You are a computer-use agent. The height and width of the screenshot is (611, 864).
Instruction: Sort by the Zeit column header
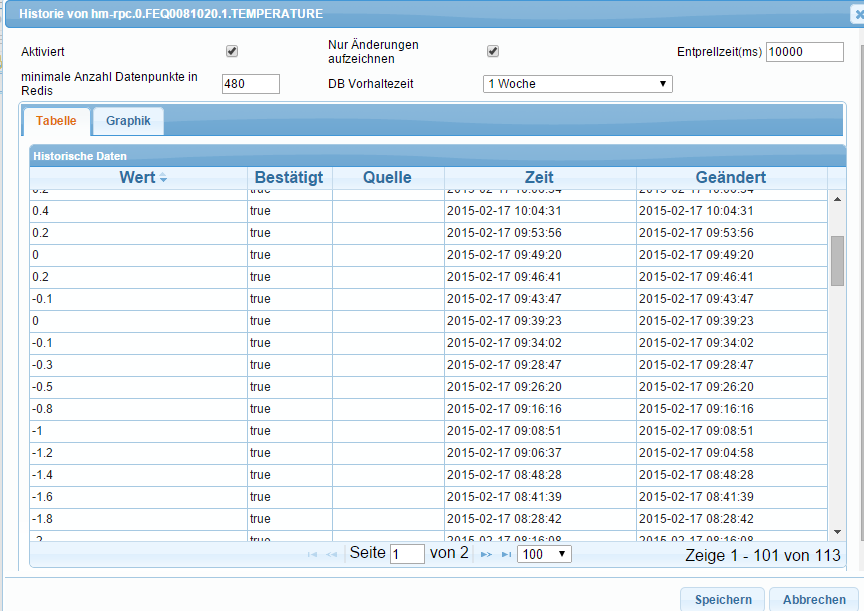pos(539,177)
